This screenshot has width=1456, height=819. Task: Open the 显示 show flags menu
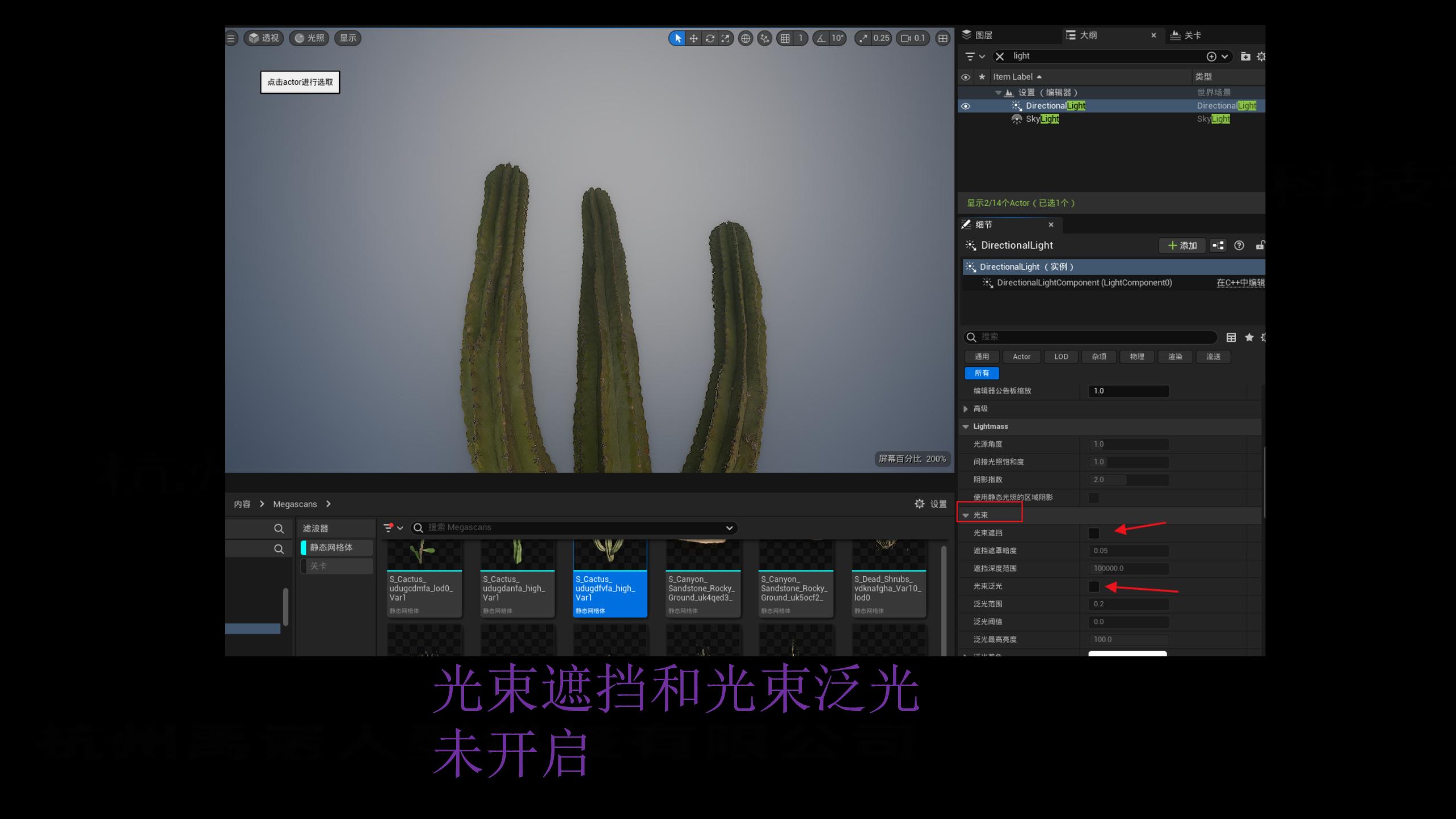coord(348,38)
